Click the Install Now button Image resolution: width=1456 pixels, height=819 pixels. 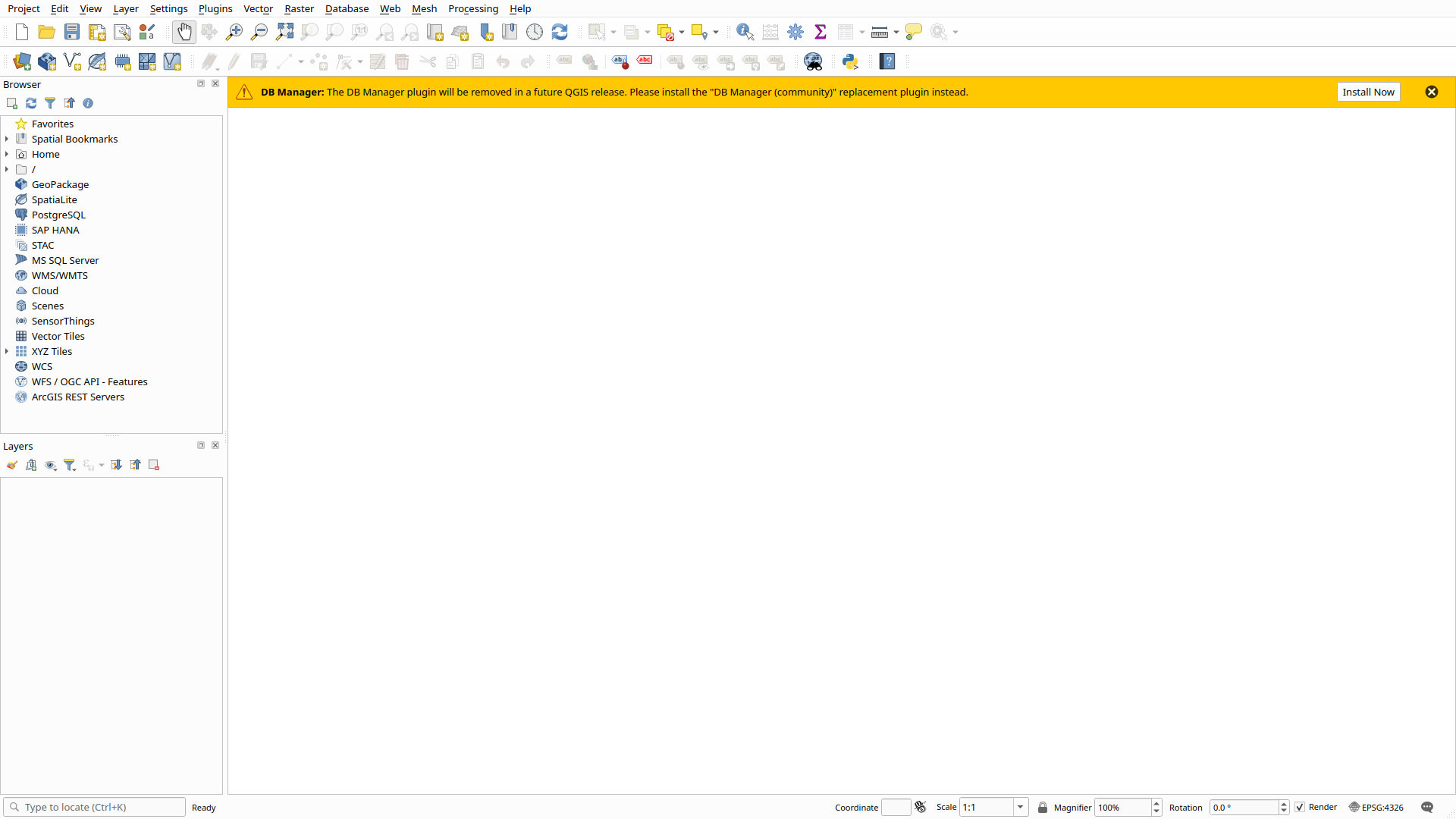1368,92
